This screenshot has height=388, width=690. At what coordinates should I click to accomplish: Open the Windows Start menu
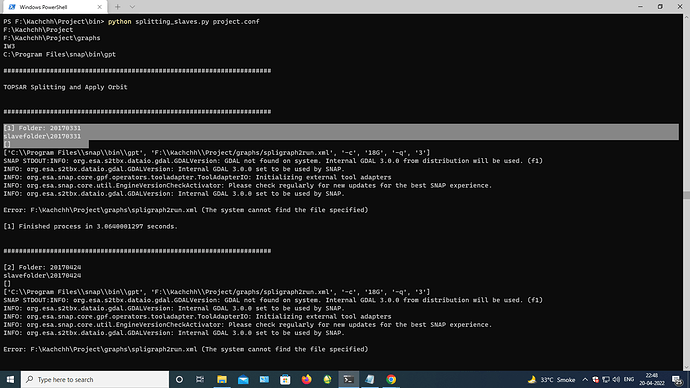pos(10,379)
